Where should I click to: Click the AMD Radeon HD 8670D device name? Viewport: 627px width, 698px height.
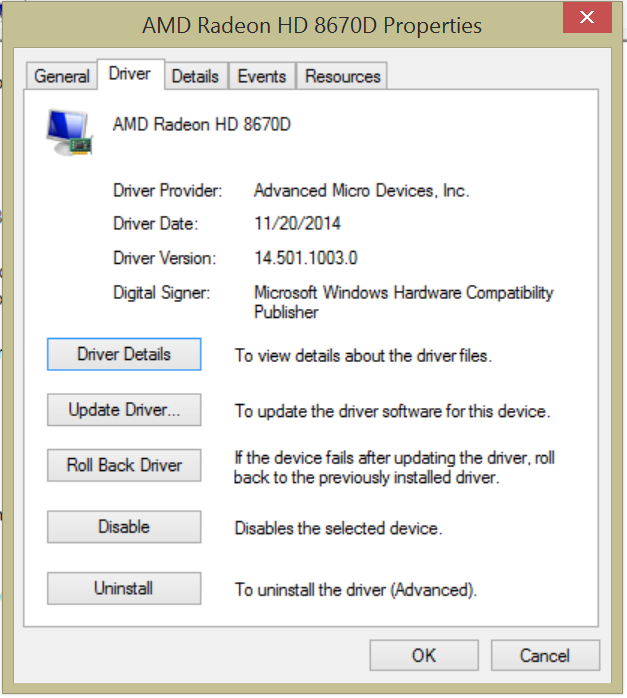[x=202, y=124]
